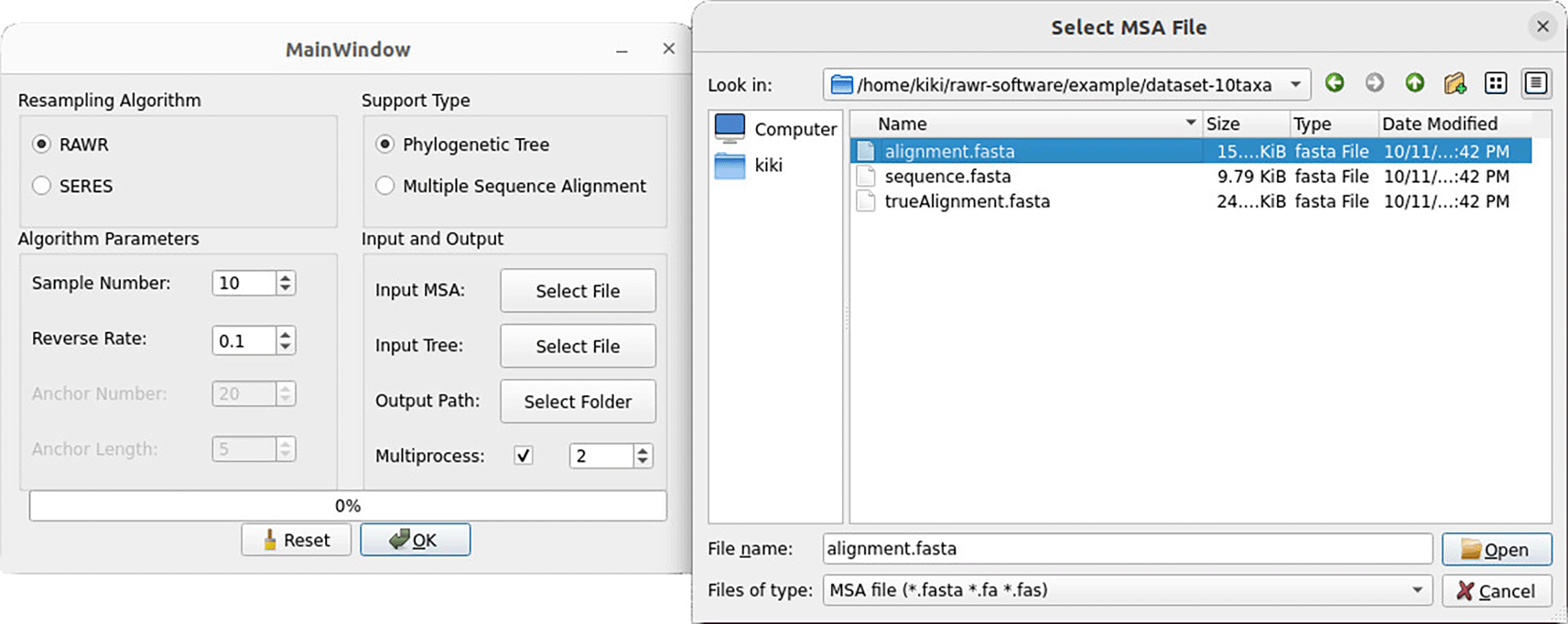Click Select File for Input MSA
The width and height of the screenshot is (1568, 624).
tap(578, 291)
